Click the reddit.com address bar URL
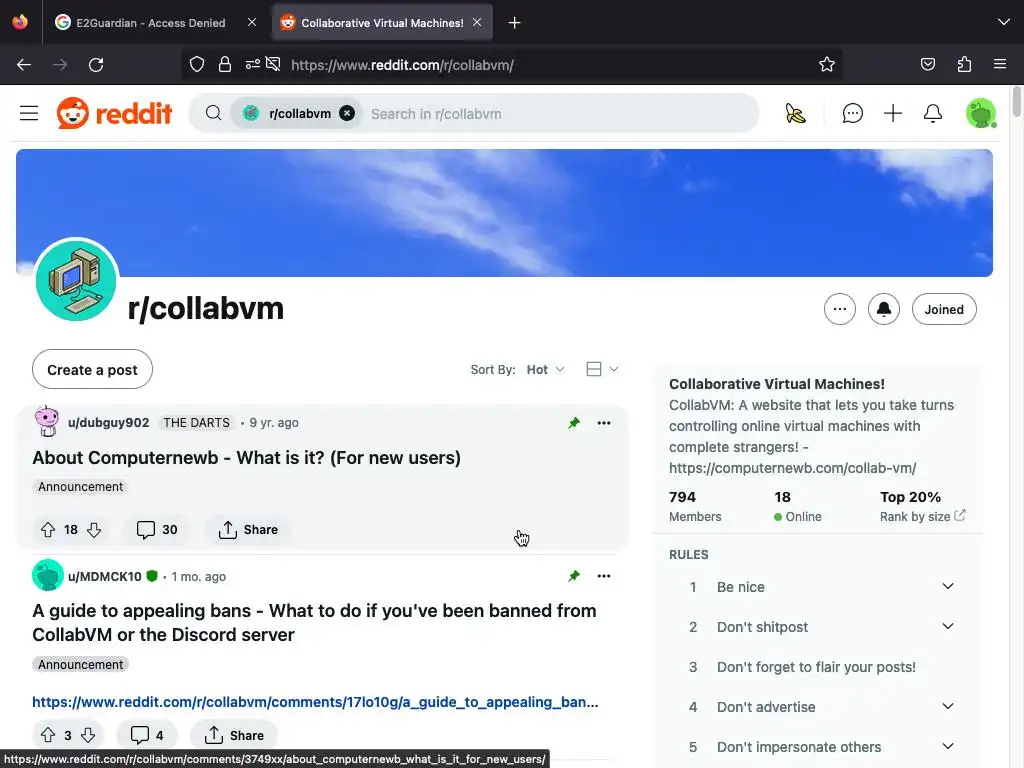The image size is (1024, 768). point(402,65)
